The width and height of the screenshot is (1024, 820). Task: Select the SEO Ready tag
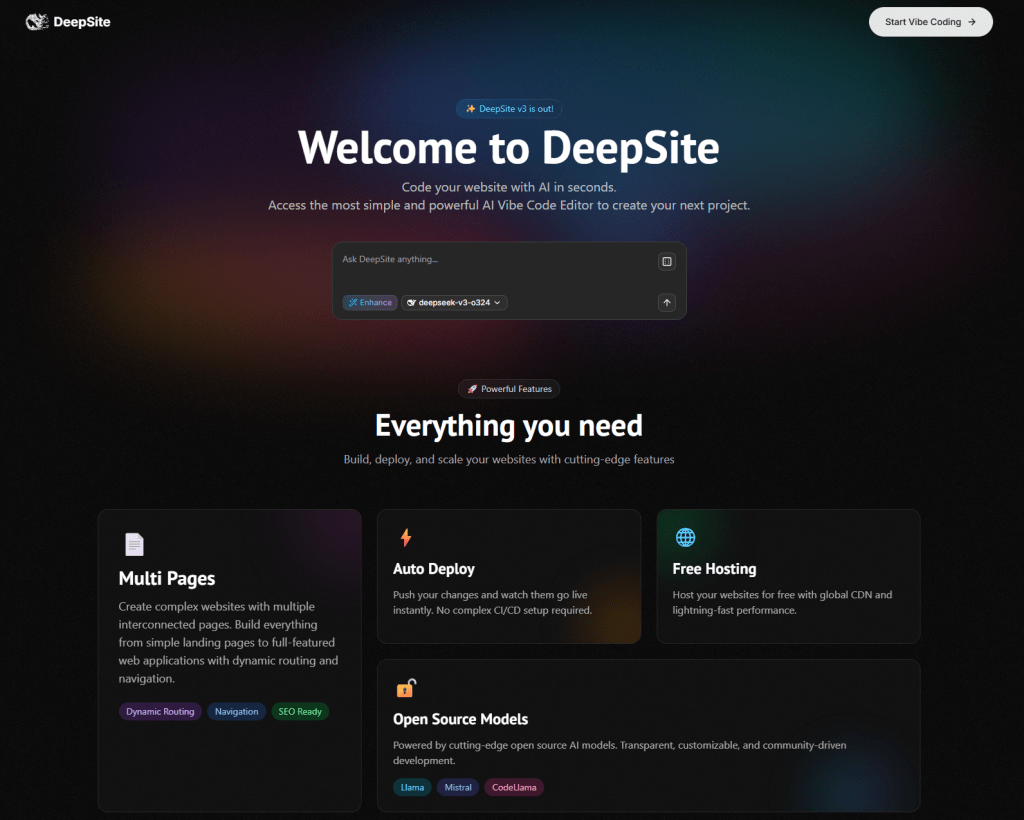click(300, 712)
